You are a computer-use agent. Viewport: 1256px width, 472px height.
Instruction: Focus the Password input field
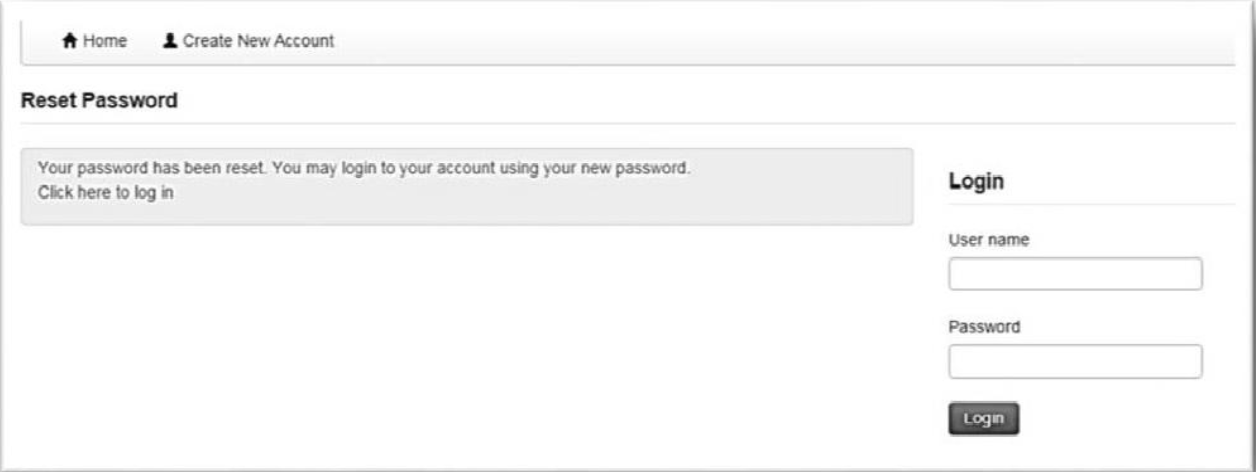(1075, 362)
